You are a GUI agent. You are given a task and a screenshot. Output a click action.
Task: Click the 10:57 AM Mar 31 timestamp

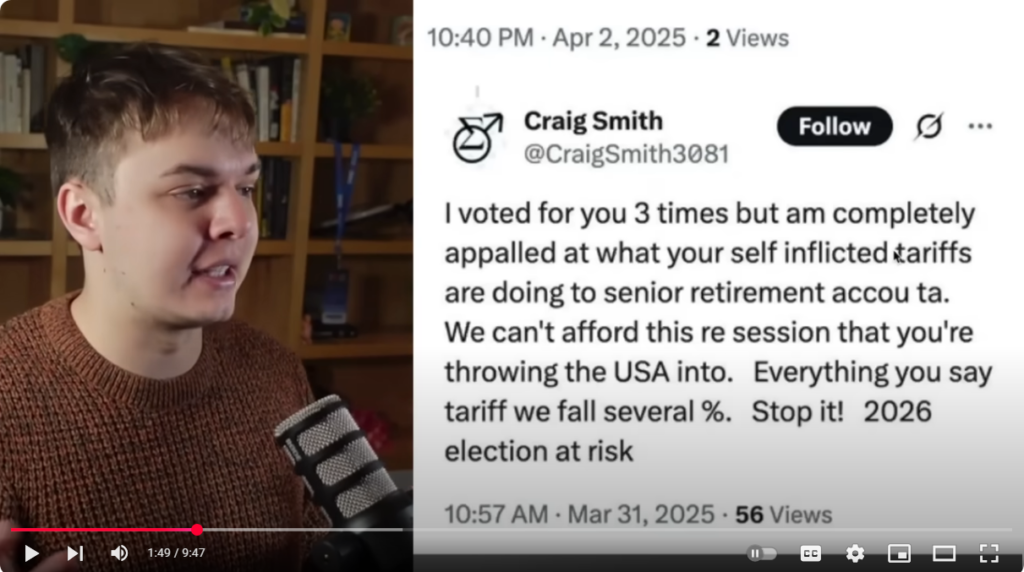pyautogui.click(x=581, y=515)
